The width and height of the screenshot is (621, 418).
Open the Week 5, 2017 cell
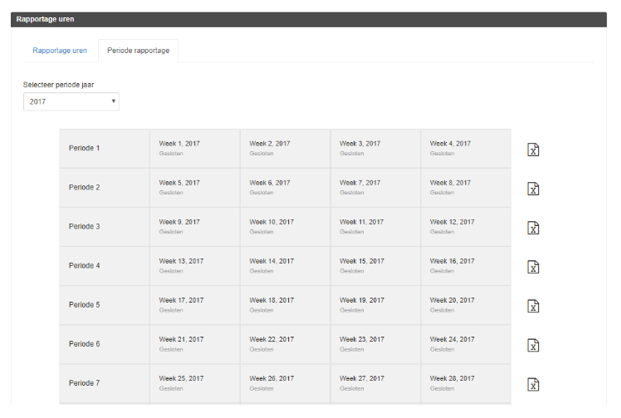(195, 188)
